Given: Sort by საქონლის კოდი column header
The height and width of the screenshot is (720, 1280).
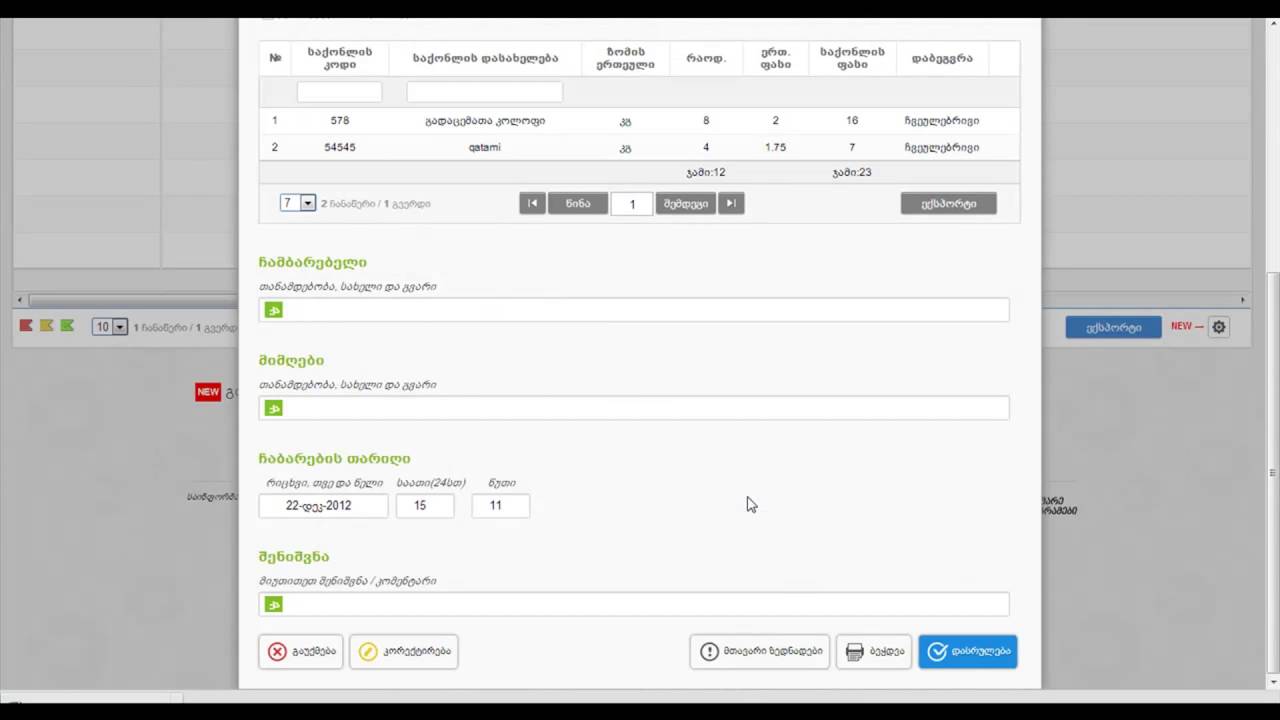Looking at the screenshot, I should click(340, 58).
